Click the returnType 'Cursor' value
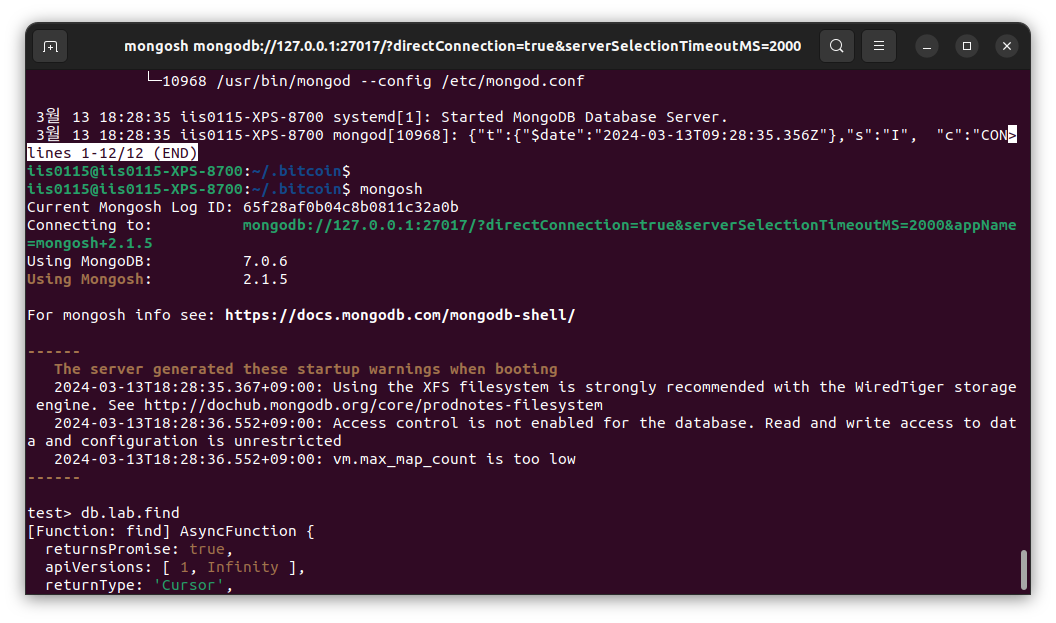The height and width of the screenshot is (623, 1056). 189,585
